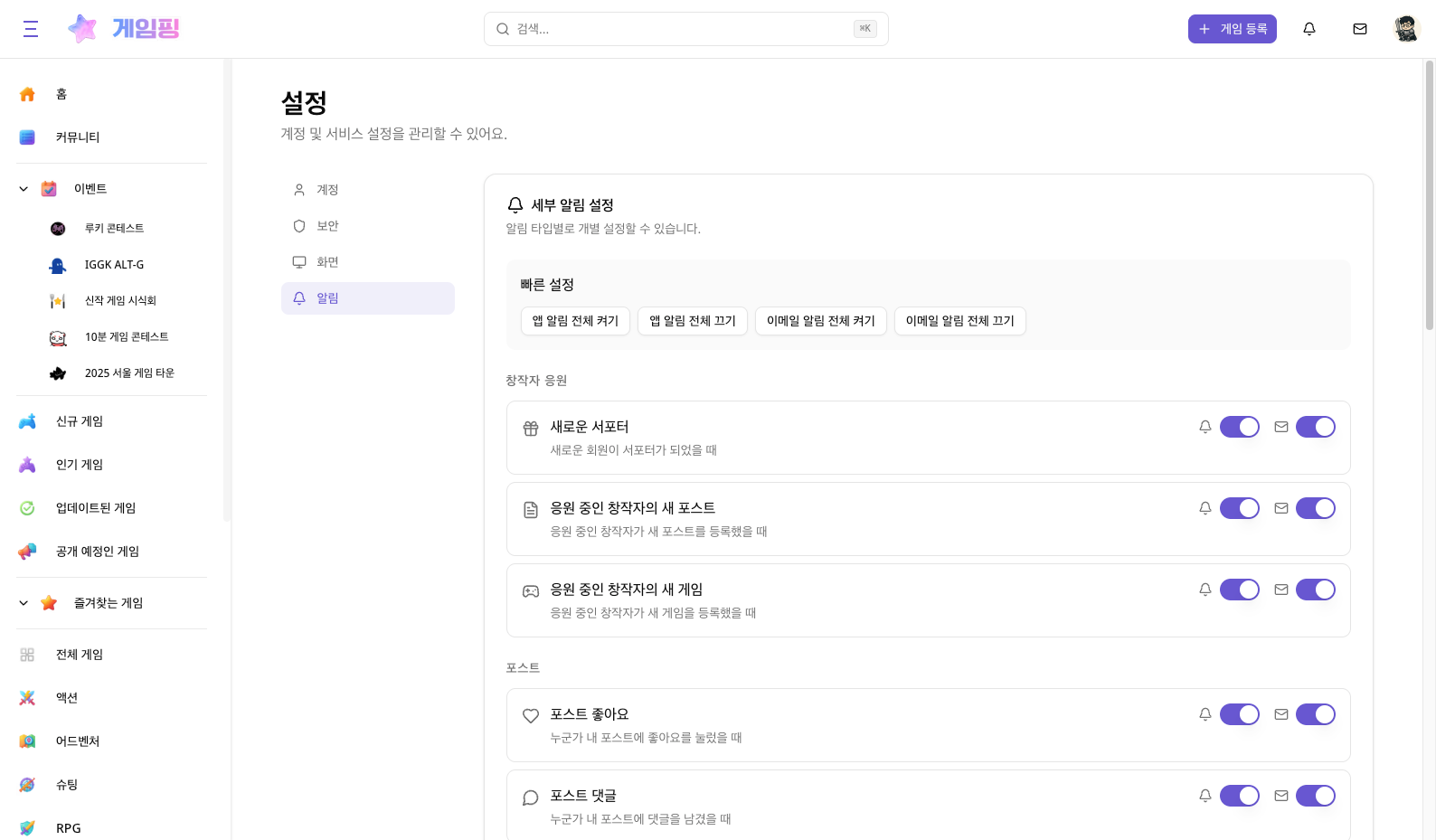Click the heart icon beside 포스트 좋아요
The height and width of the screenshot is (840, 1436).
coord(531,716)
